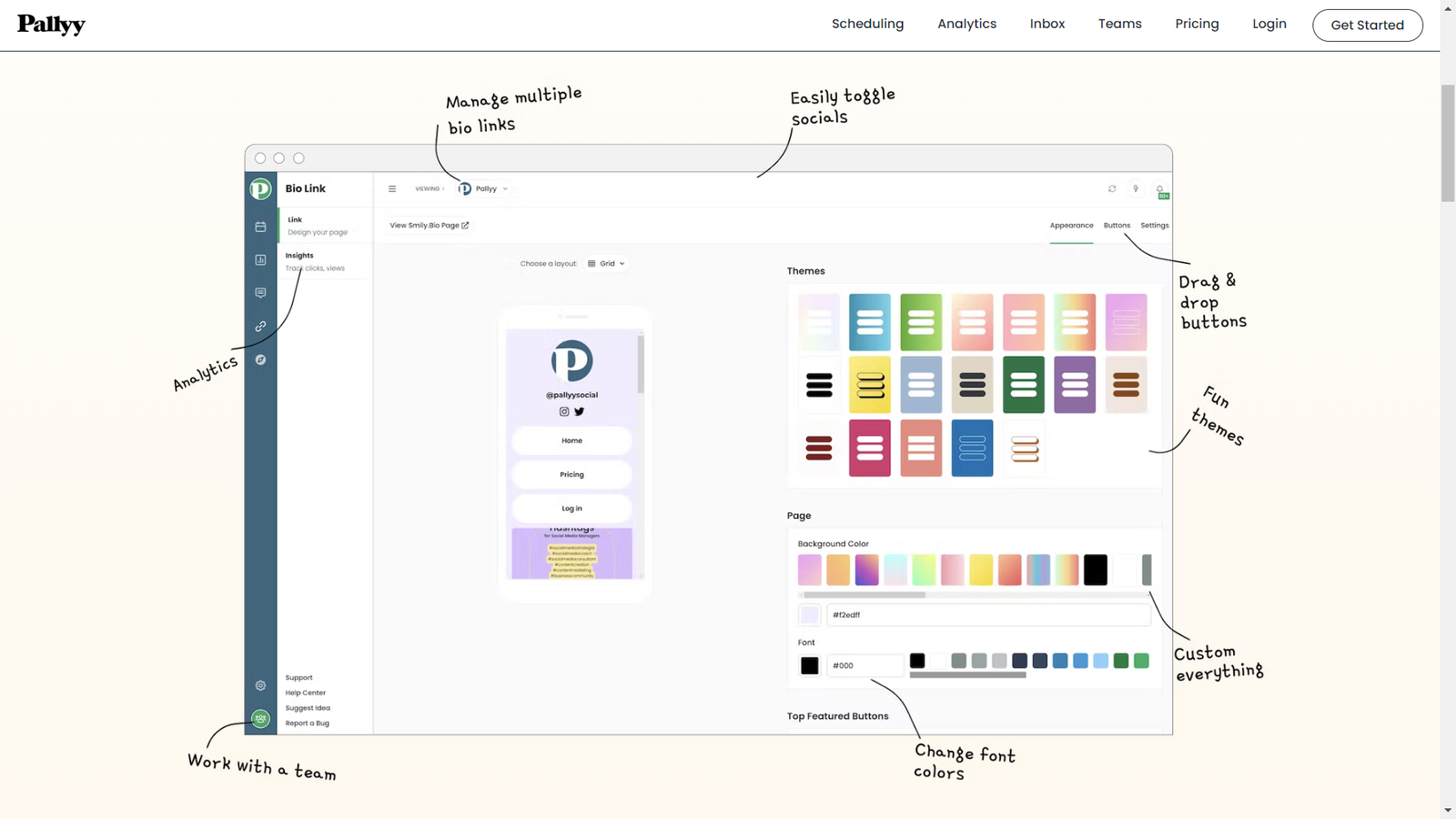
Task: Open Scheduling in the site navigation
Action: (867, 24)
